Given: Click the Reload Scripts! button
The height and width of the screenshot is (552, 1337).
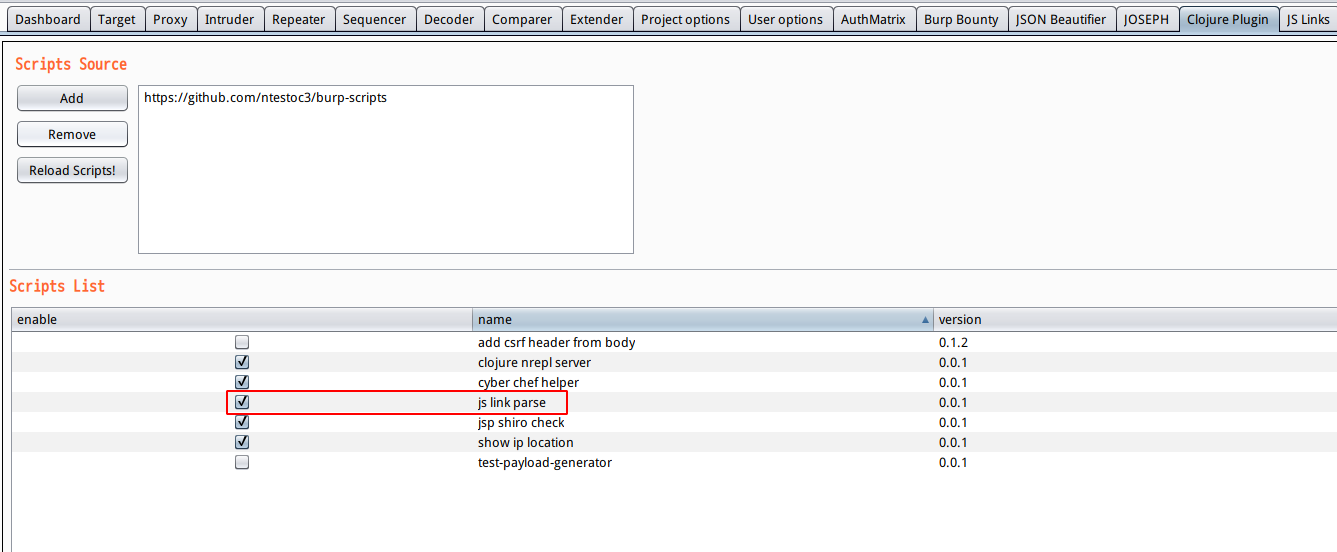Looking at the screenshot, I should click(72, 170).
